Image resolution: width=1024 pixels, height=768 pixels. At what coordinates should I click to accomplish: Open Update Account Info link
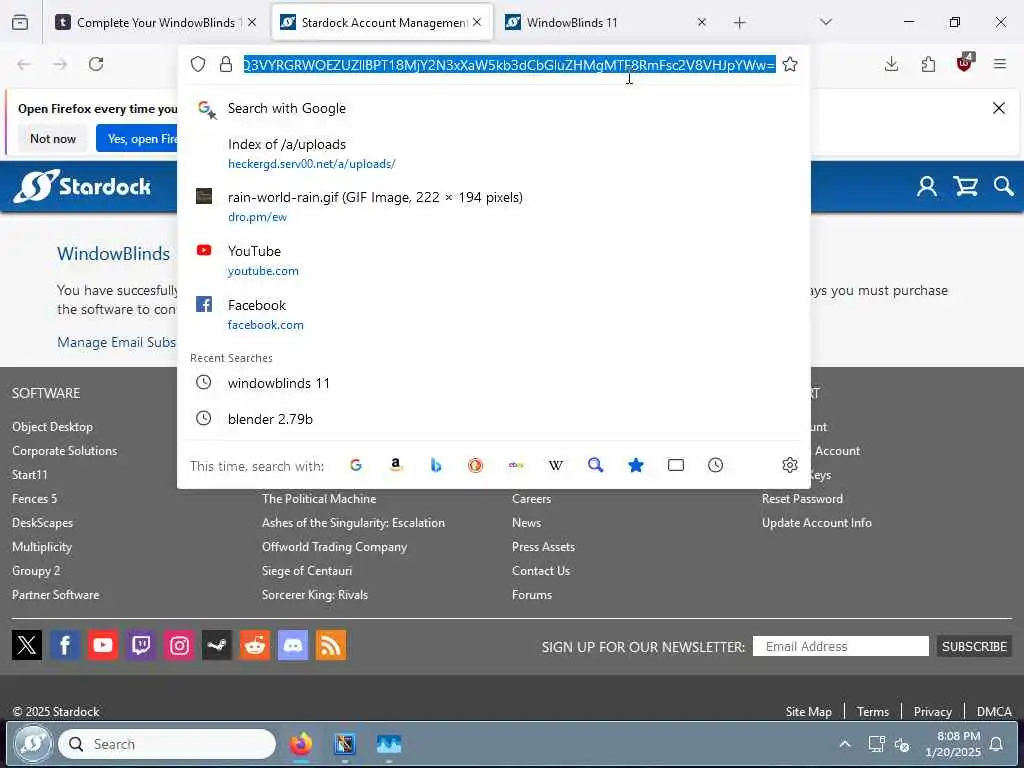[816, 522]
